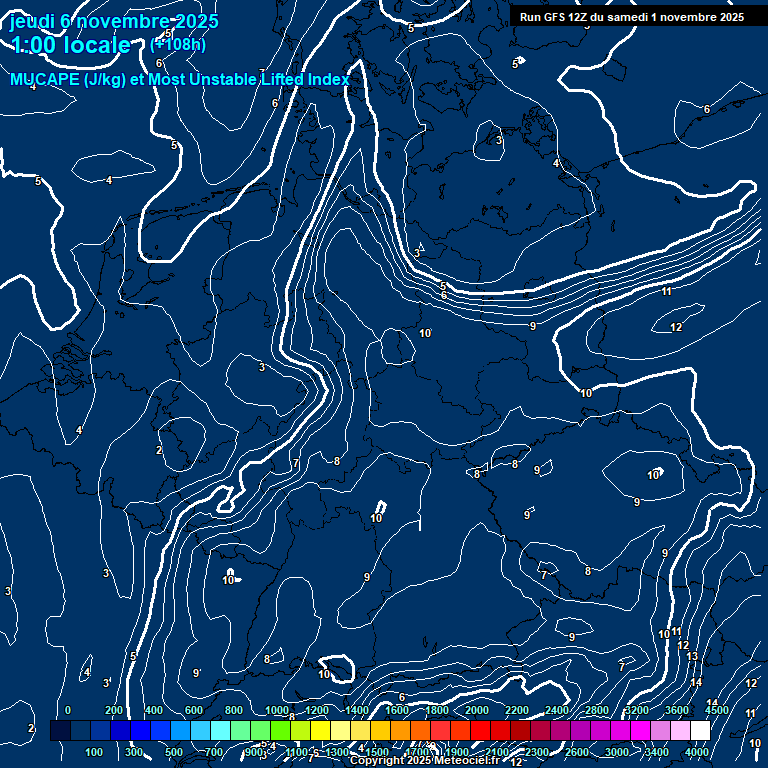Select the bright green legend swatch near 1100
This screenshot has height=768, width=768.
click(281, 730)
